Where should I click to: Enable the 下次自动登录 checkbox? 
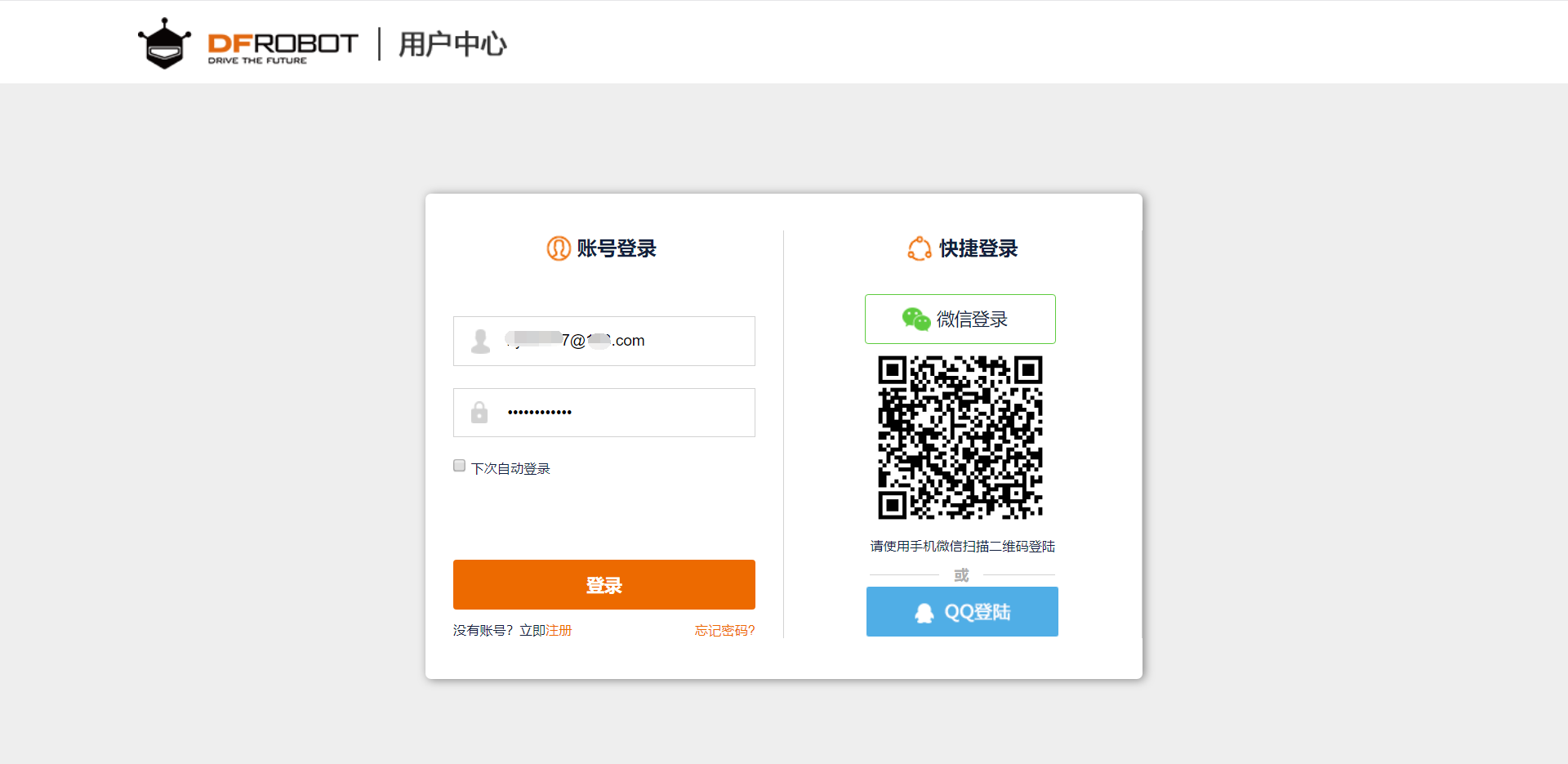(x=460, y=466)
